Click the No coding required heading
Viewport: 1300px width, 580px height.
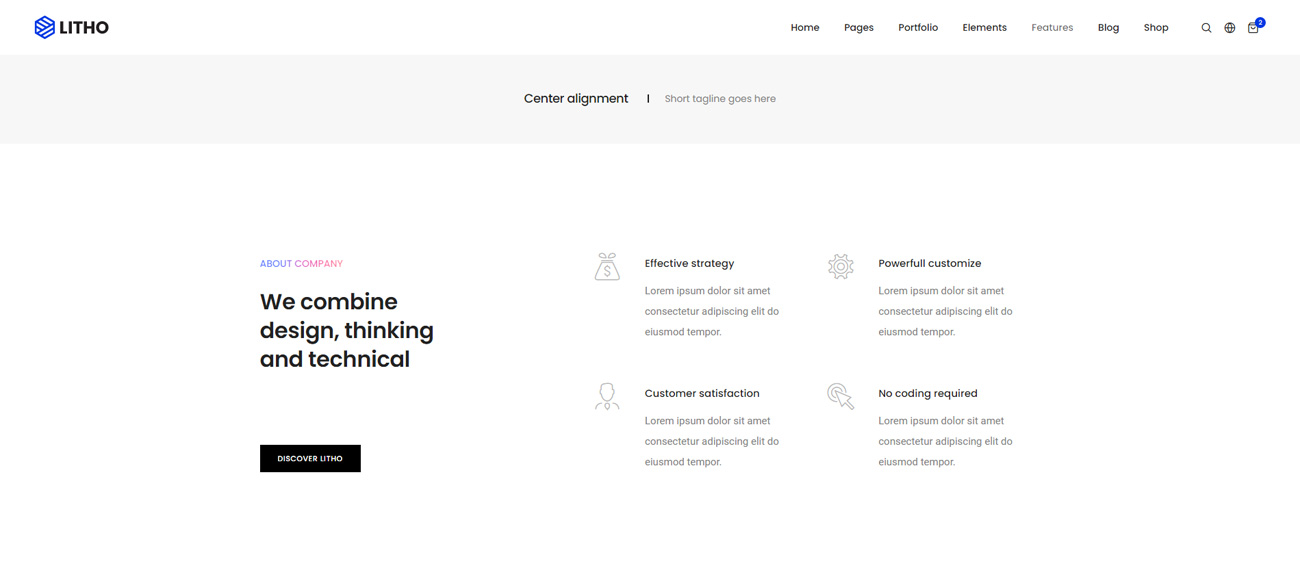(928, 394)
